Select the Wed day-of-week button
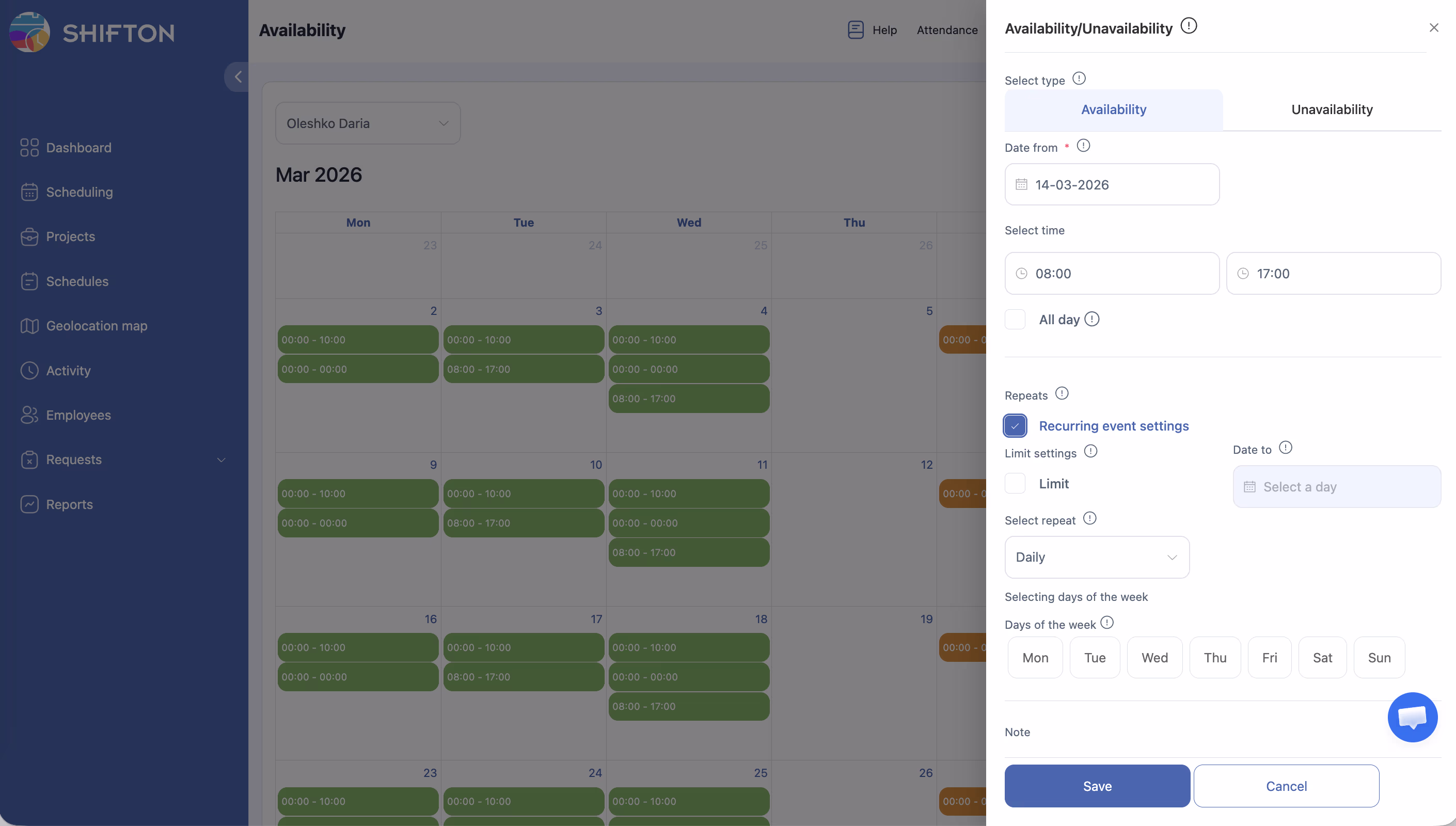This screenshot has height=826, width=1456. tap(1154, 658)
